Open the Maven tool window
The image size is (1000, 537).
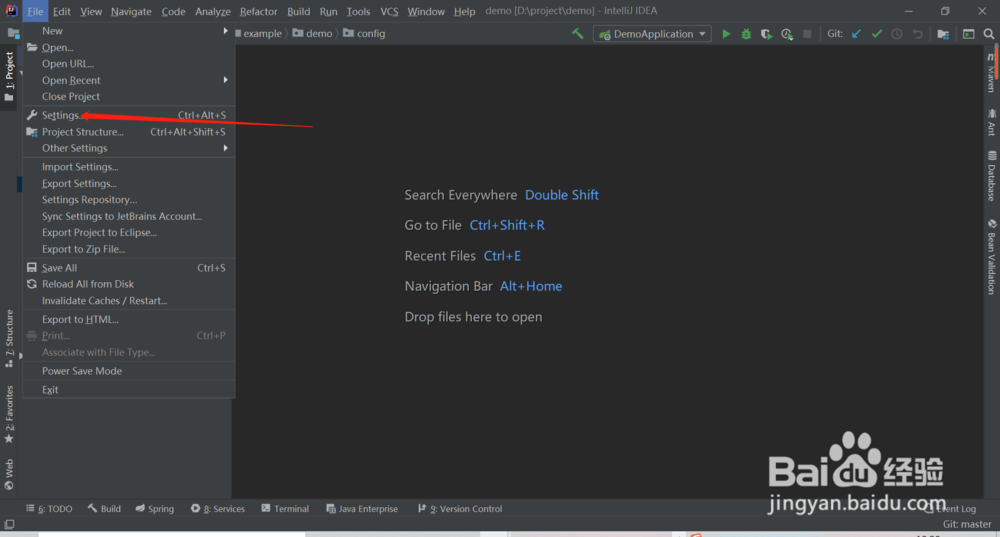click(991, 72)
